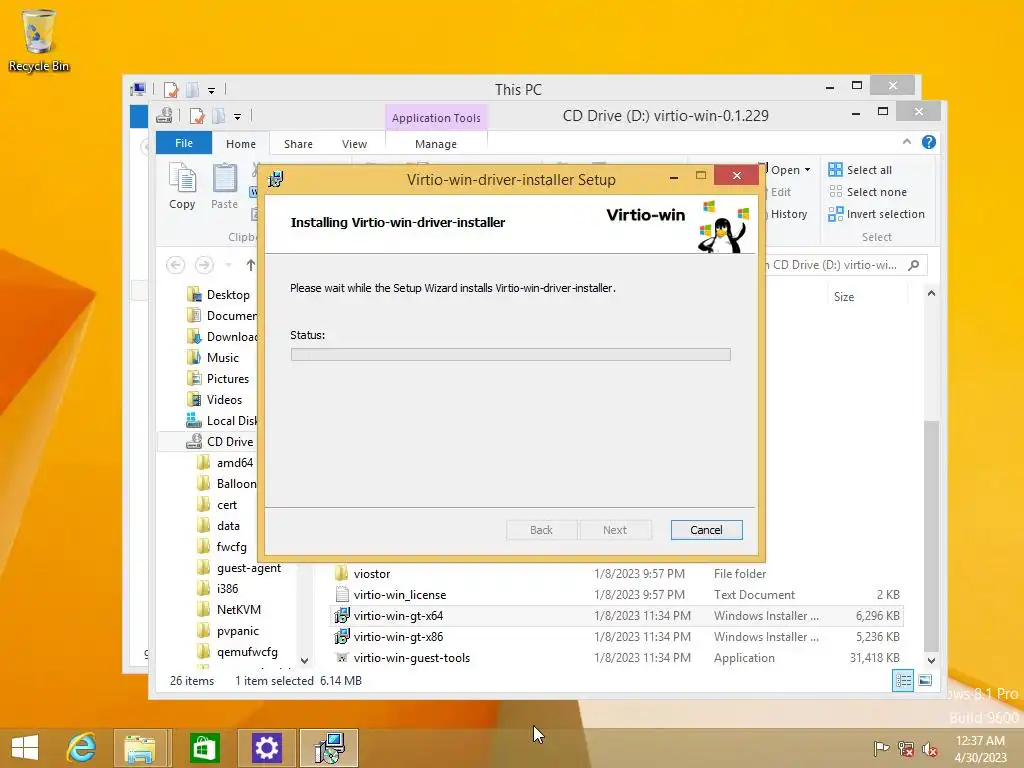Collapse the ribbon with chevron
The image size is (1024, 768).
click(906, 142)
